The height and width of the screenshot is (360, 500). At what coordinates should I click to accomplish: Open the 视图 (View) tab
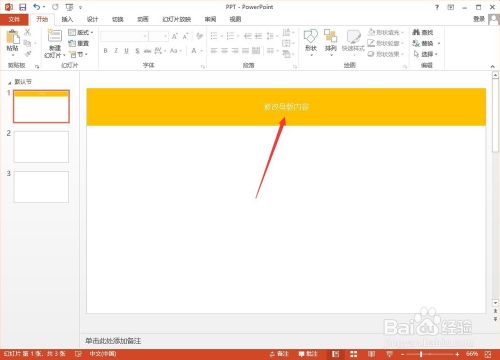tap(235, 19)
